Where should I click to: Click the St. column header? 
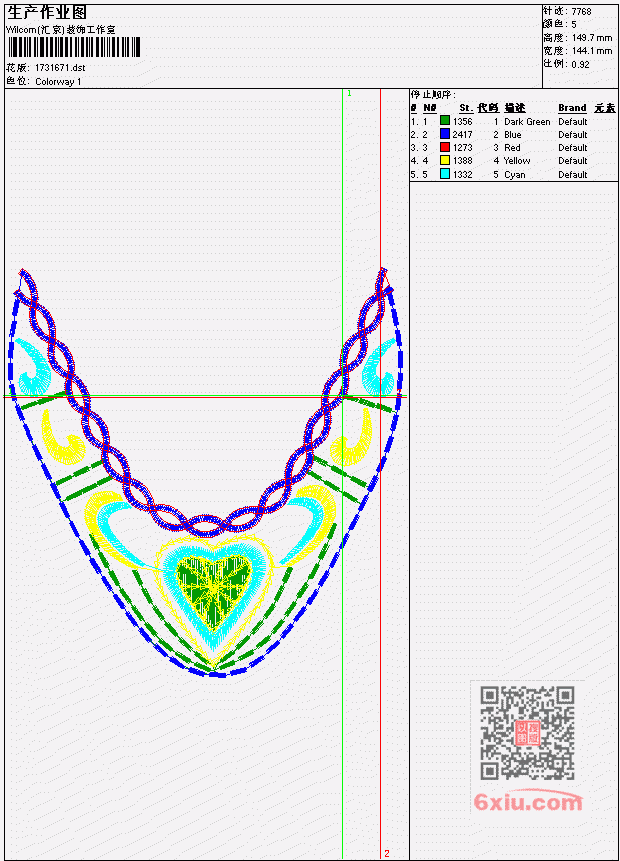click(466, 108)
